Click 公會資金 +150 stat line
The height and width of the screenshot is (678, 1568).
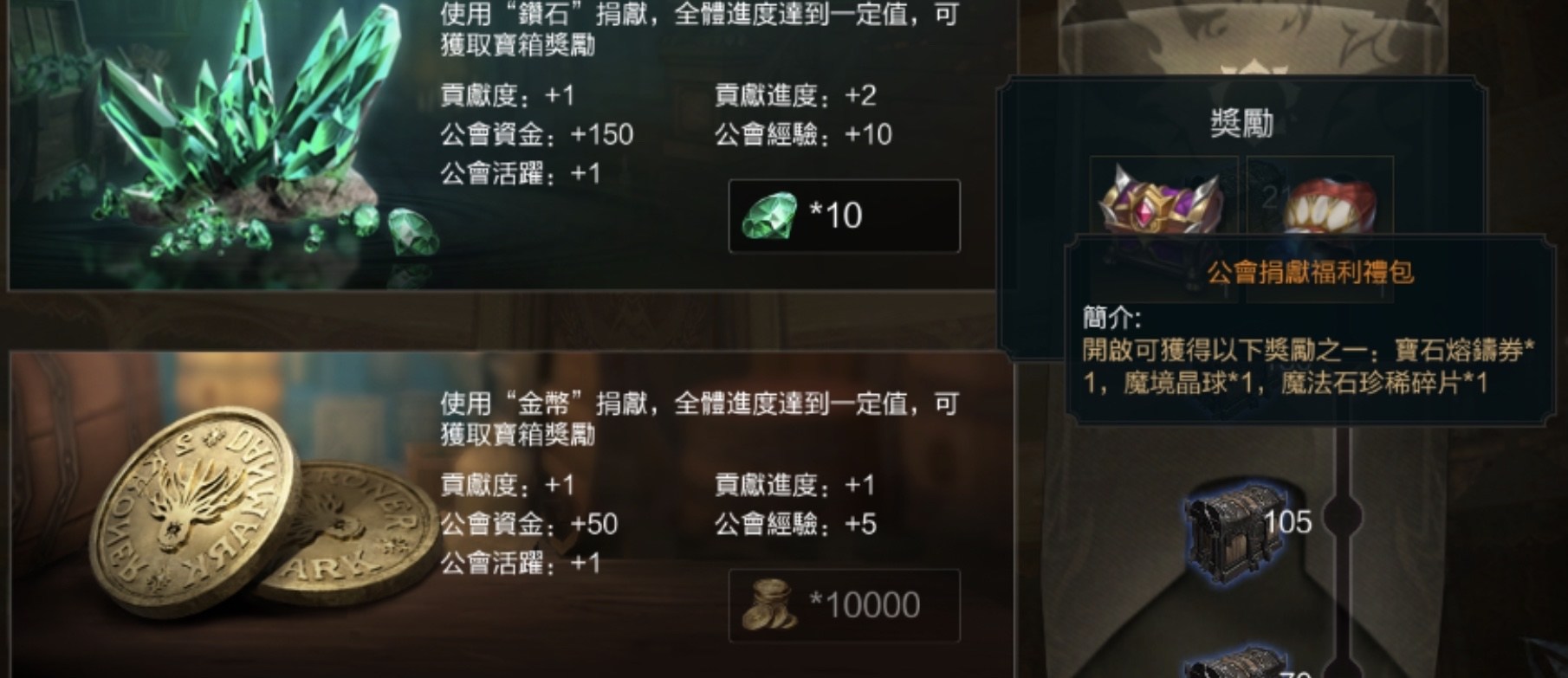pyautogui.click(x=537, y=134)
